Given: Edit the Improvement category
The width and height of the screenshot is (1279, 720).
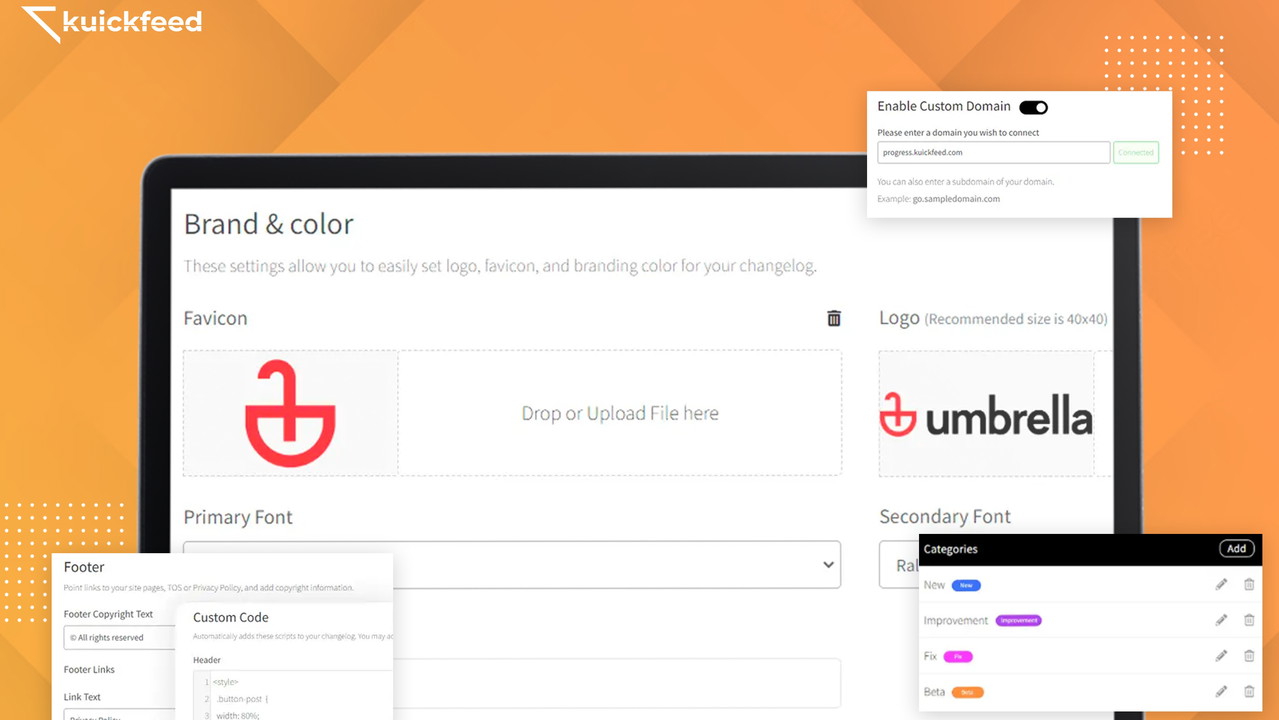Looking at the screenshot, I should 1221,620.
